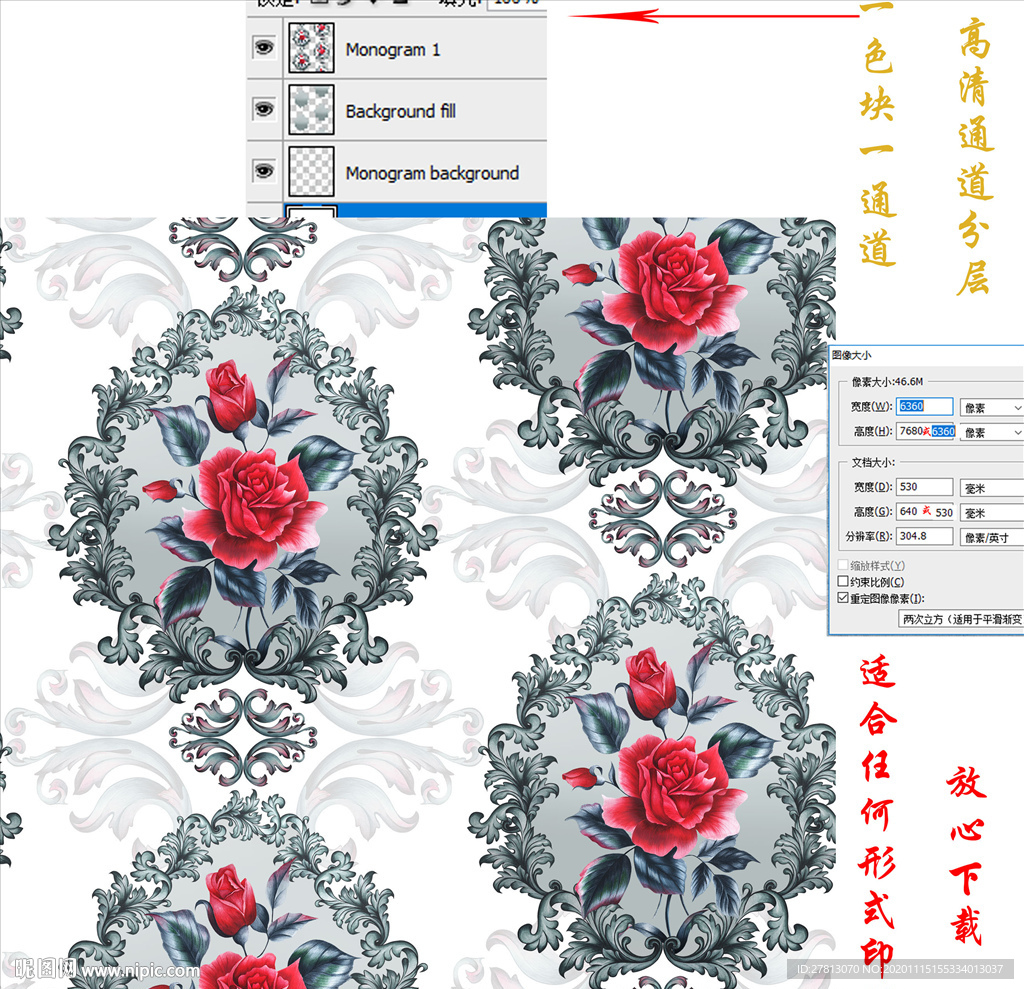Click the 分辨率(R) label
Image resolution: width=1024 pixels, height=989 pixels.
pyautogui.click(x=869, y=536)
